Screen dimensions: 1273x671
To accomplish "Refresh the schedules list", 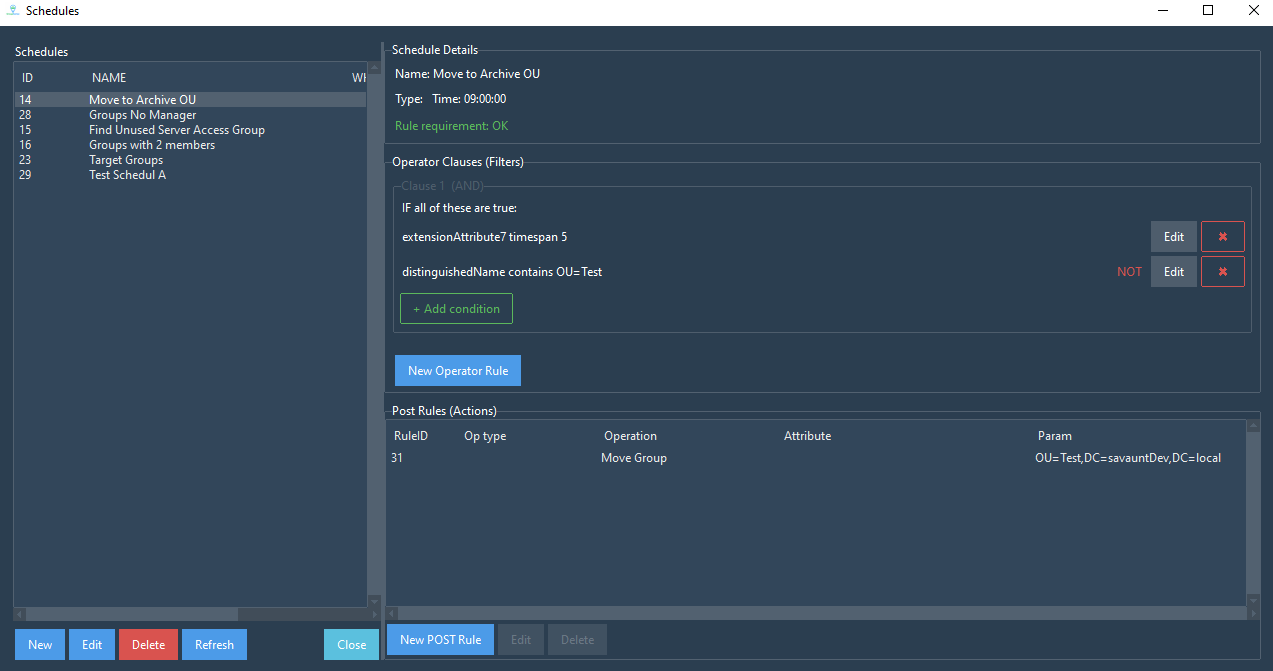I will pyautogui.click(x=214, y=645).
